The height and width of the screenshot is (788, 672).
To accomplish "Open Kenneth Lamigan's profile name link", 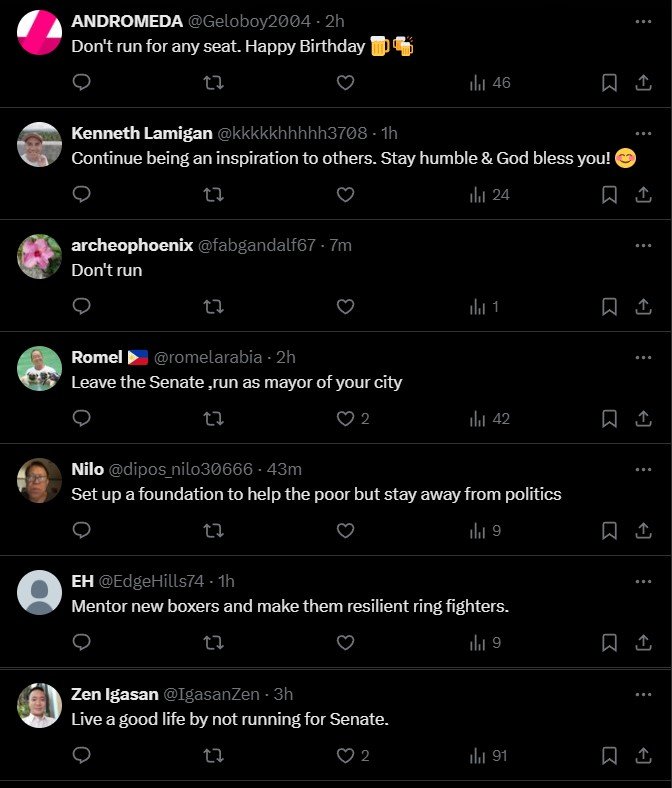I will click(x=141, y=133).
